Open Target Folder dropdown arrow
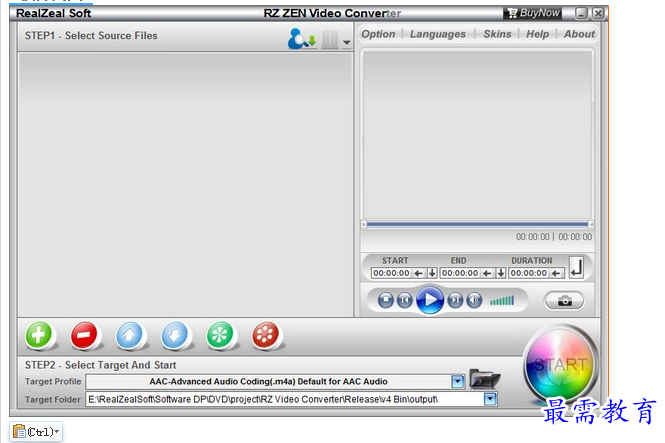665x443 pixels. (x=490, y=399)
